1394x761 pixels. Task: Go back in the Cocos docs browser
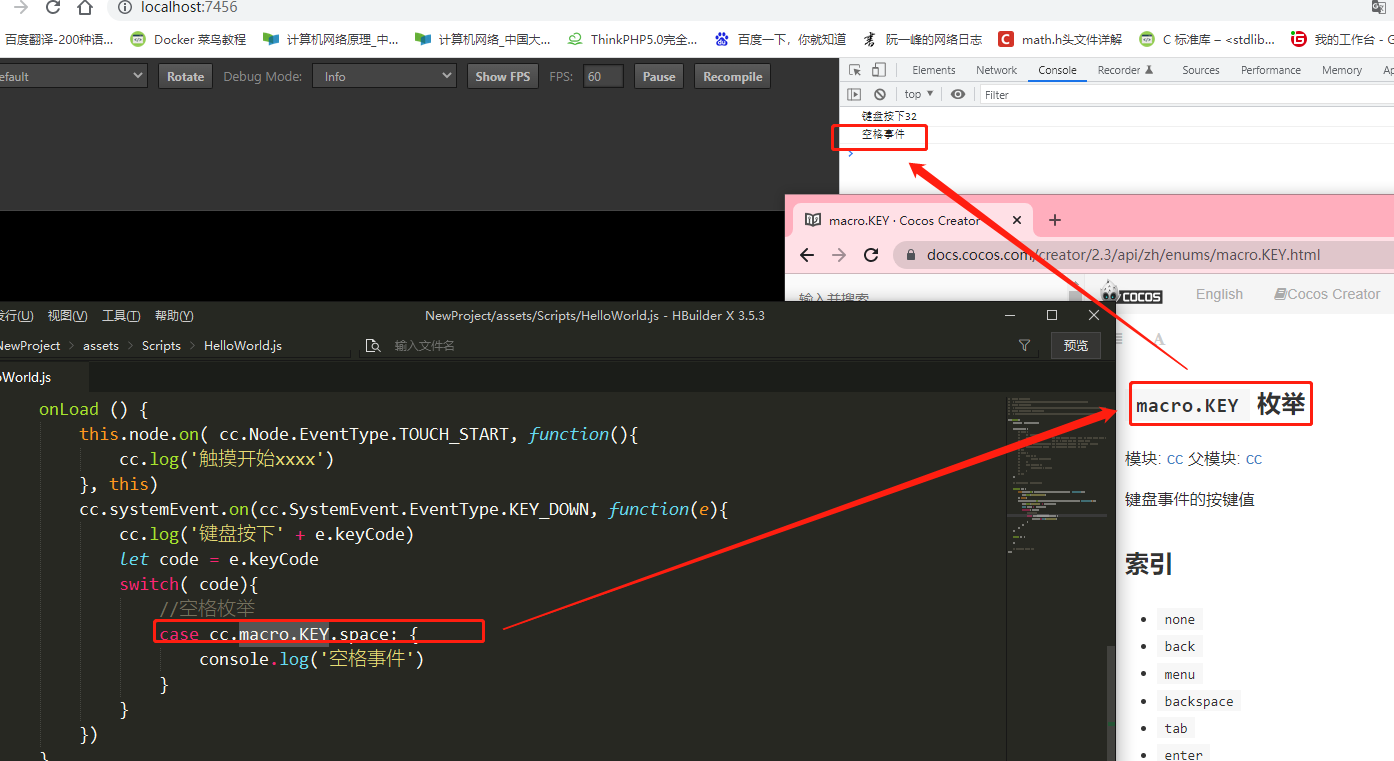click(808, 255)
